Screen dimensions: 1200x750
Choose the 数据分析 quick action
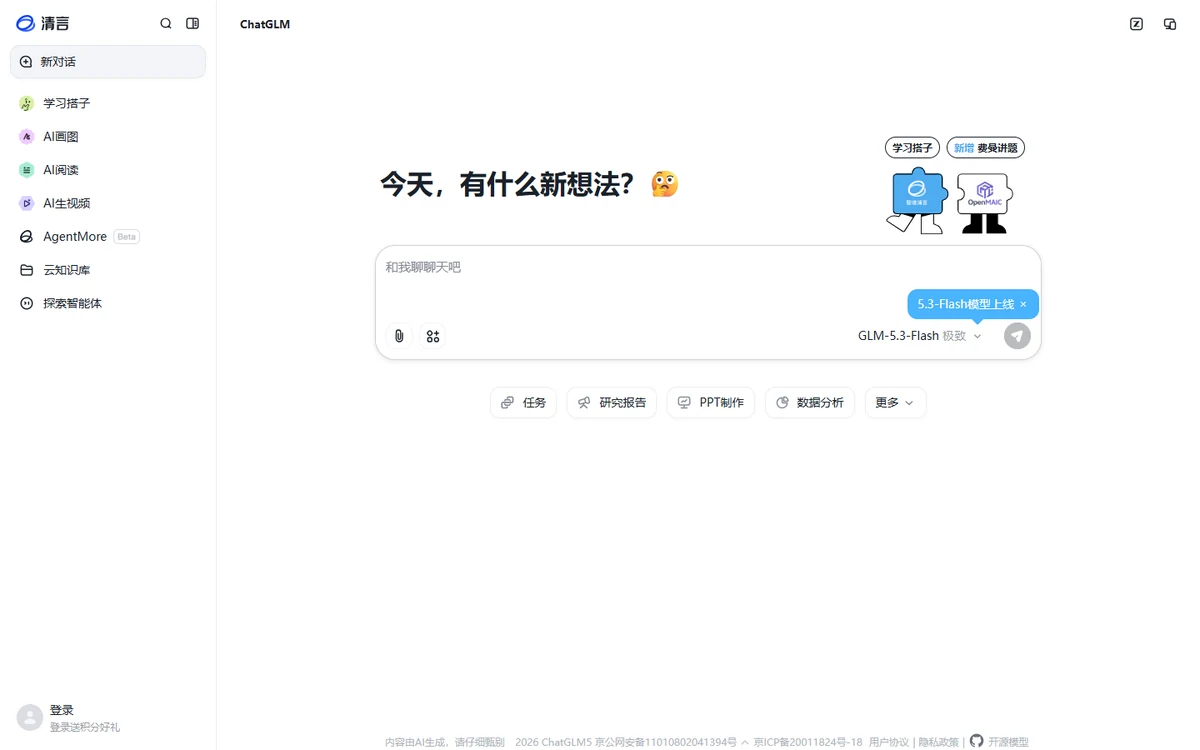pos(810,403)
